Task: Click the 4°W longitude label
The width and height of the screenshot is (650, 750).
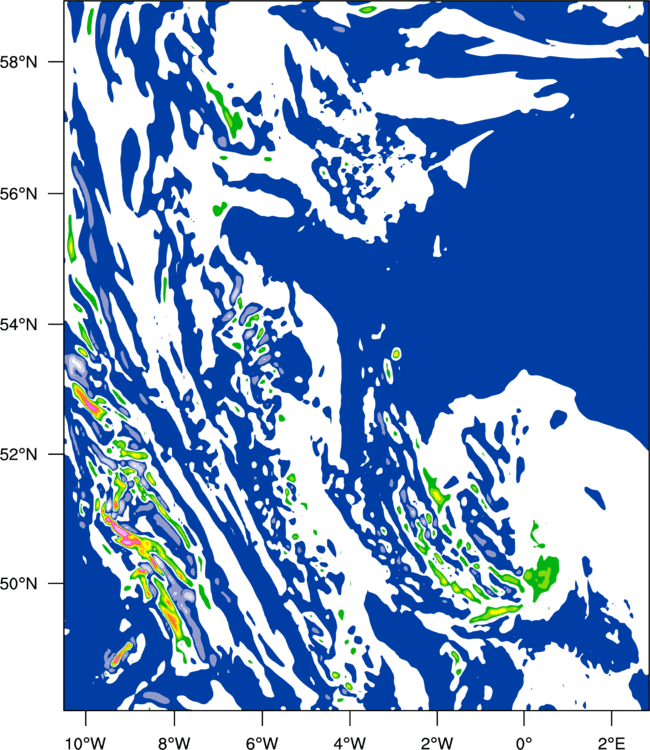Action: click(350, 743)
